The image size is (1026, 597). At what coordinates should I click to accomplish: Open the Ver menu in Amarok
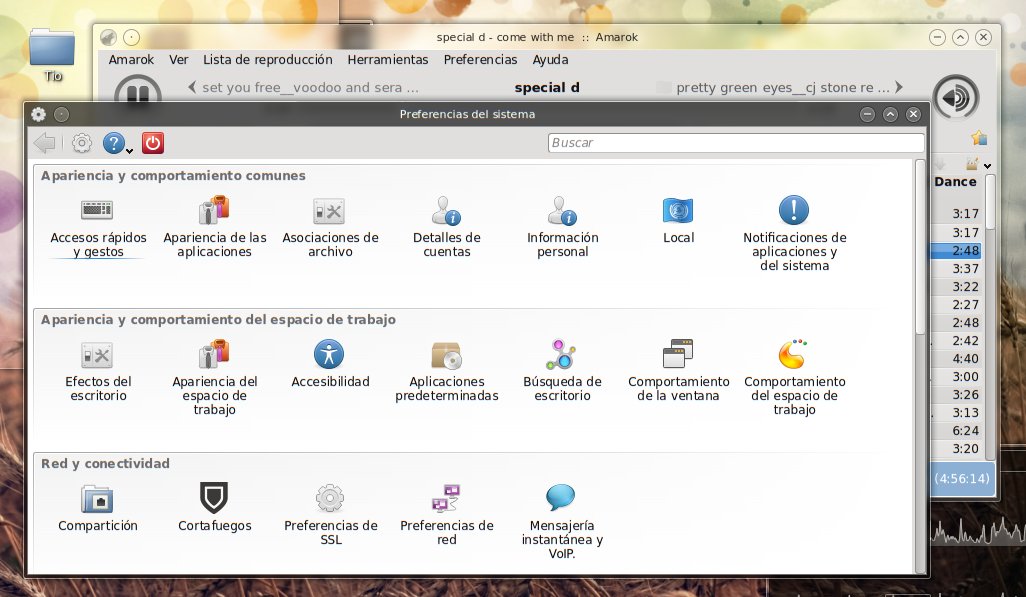click(x=179, y=60)
